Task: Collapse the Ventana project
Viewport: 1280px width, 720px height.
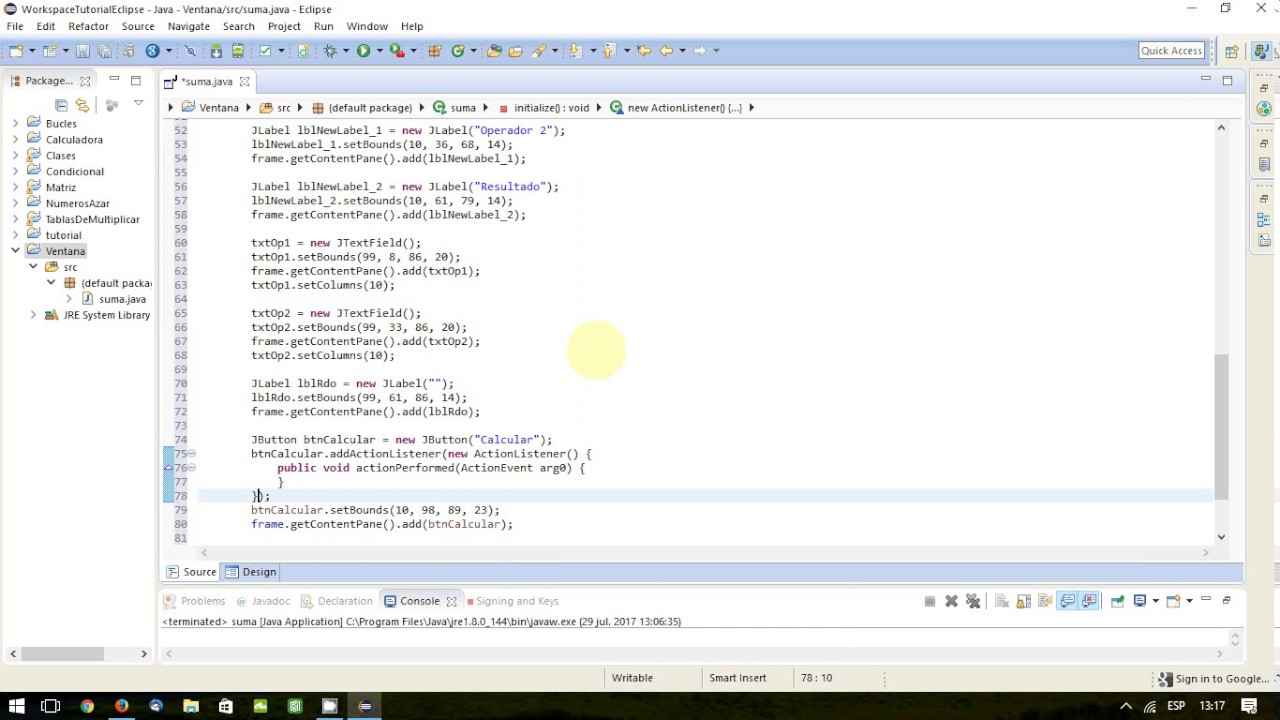Action: pyautogui.click(x=15, y=251)
